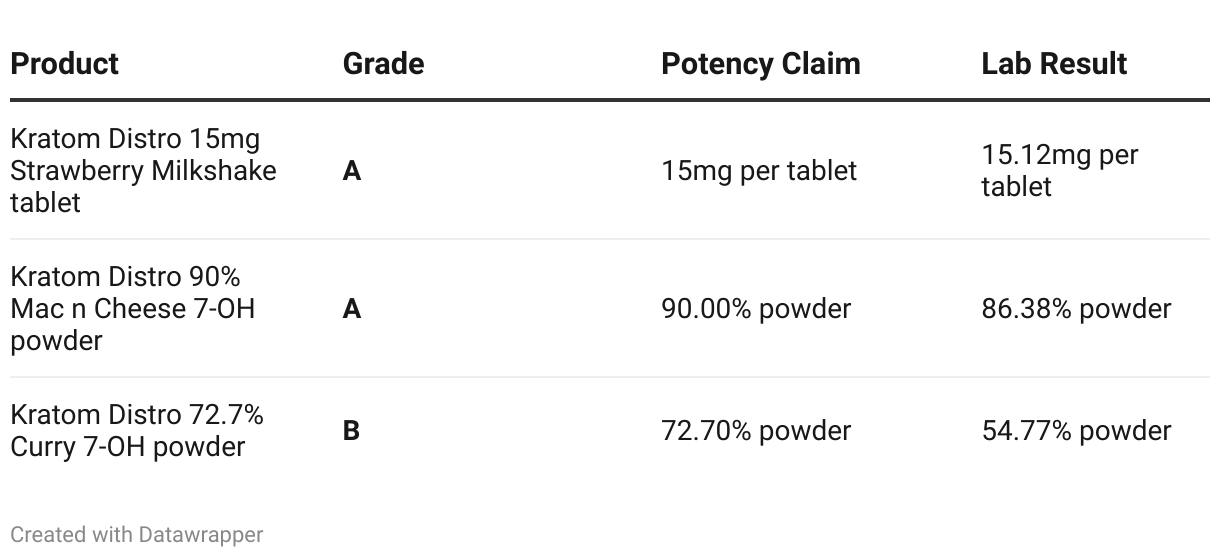Click grade A for Strawberry Milkshake tablet
Screen dimensions: 1220x558
tap(351, 171)
